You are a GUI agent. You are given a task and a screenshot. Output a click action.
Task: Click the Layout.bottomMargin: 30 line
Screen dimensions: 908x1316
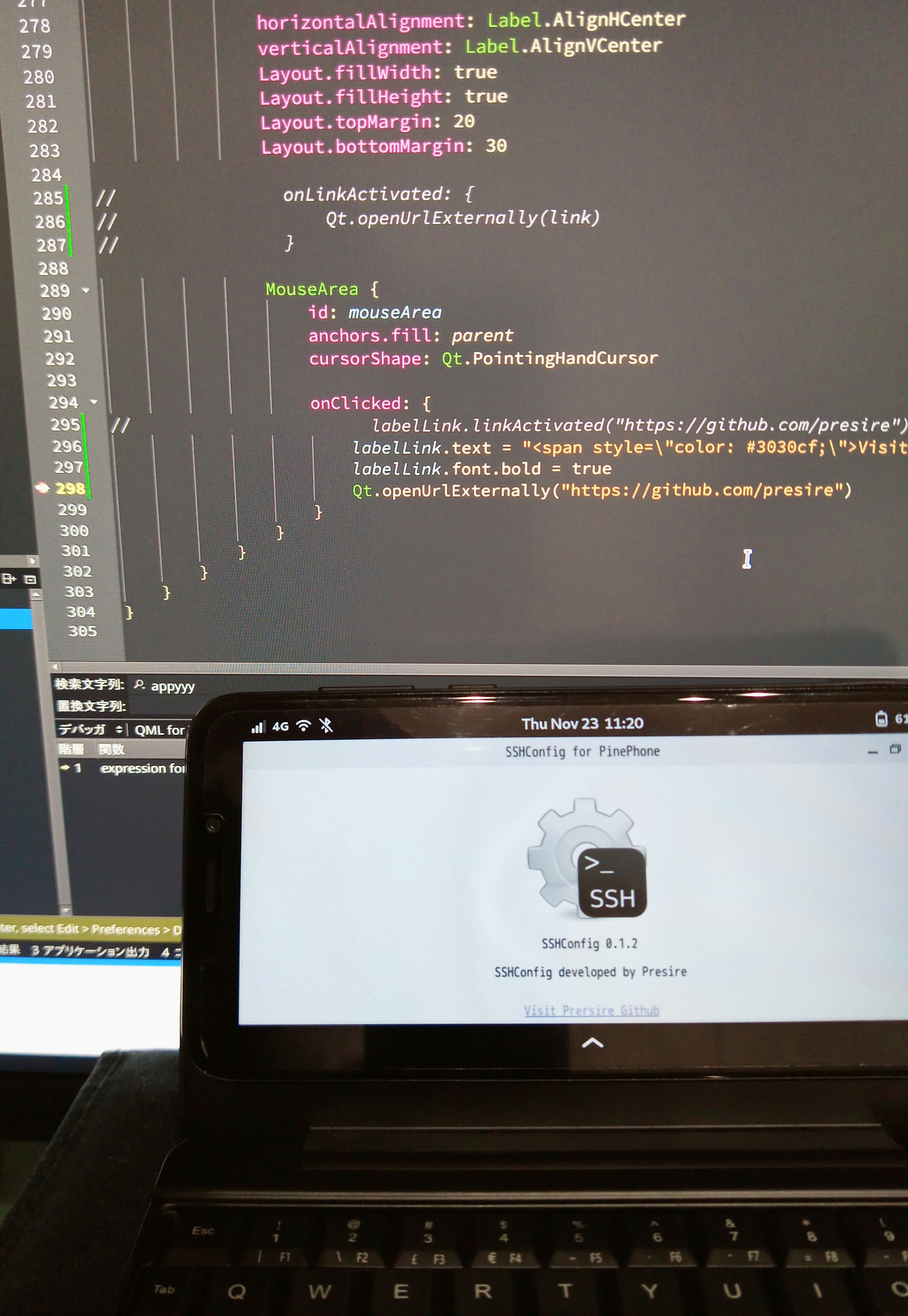tap(384, 146)
